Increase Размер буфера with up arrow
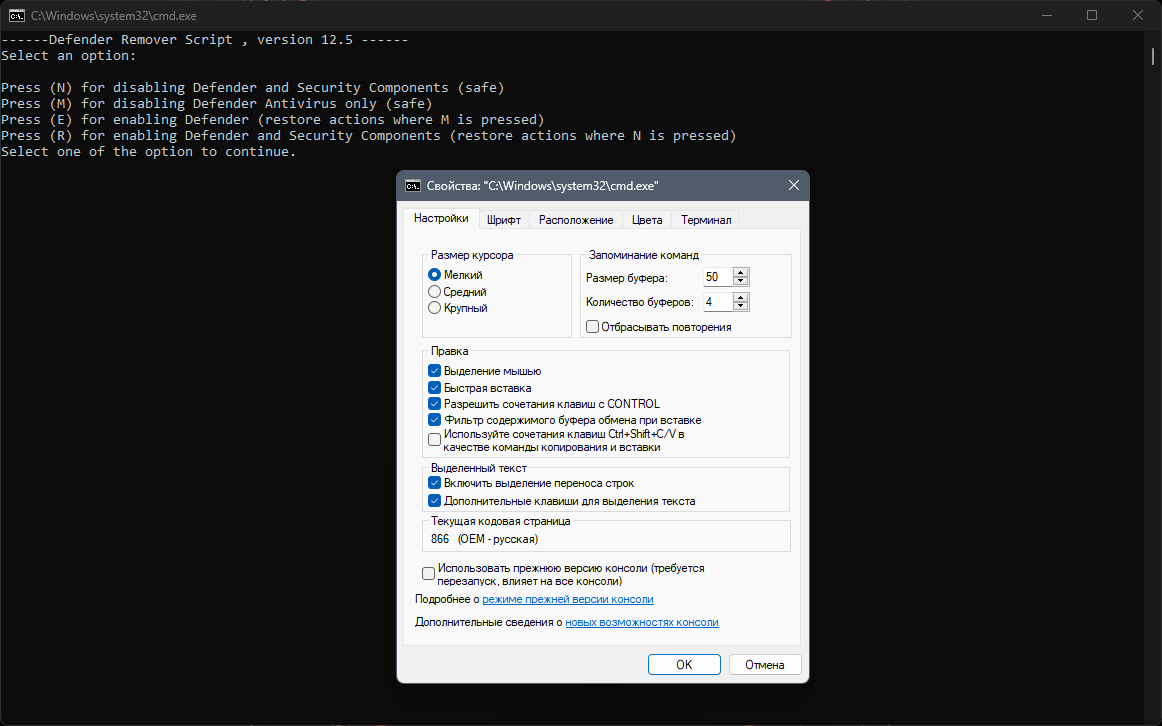Image resolution: width=1162 pixels, height=726 pixels. point(740,273)
